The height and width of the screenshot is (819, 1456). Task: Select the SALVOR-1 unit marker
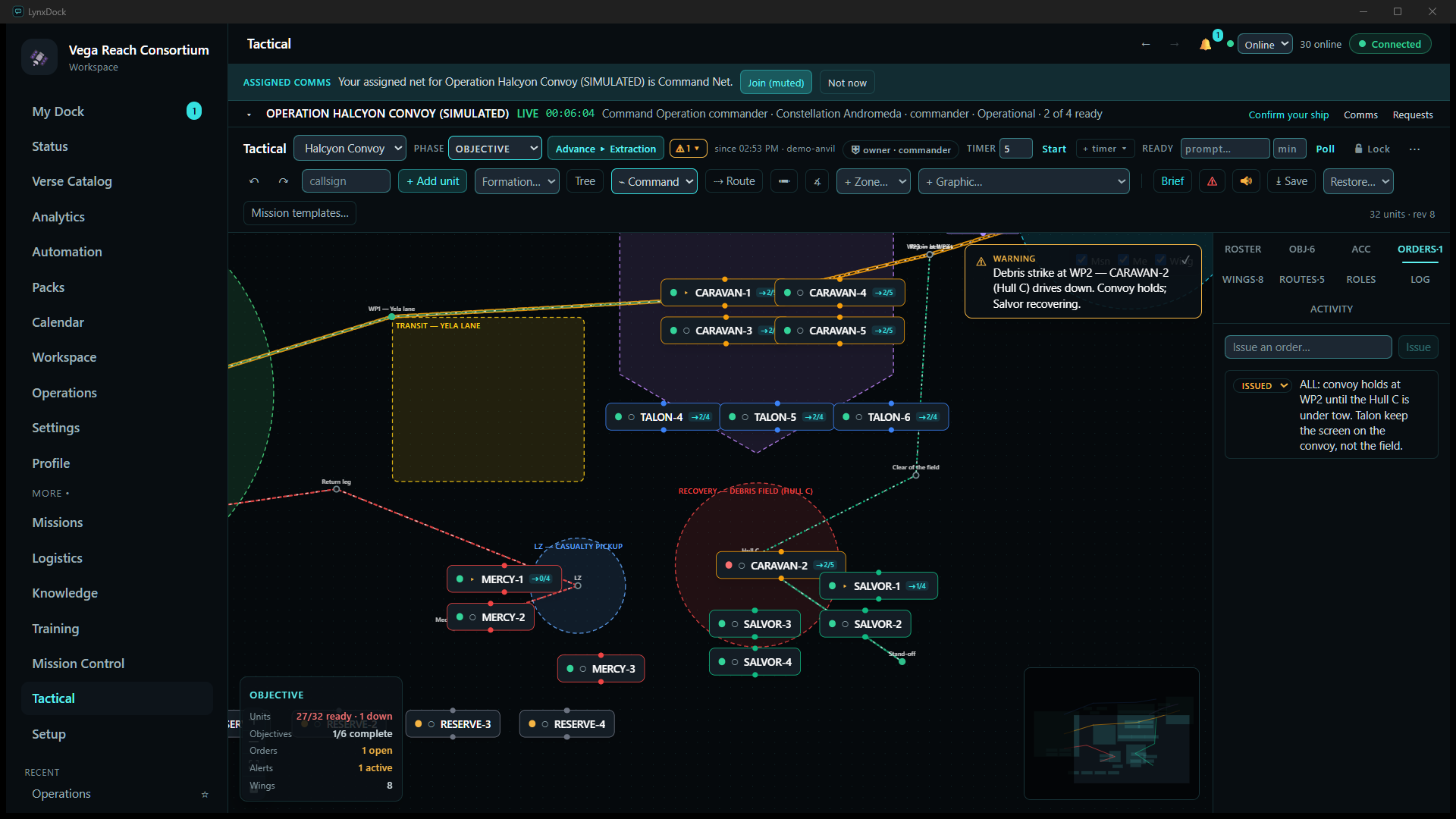coord(878,586)
